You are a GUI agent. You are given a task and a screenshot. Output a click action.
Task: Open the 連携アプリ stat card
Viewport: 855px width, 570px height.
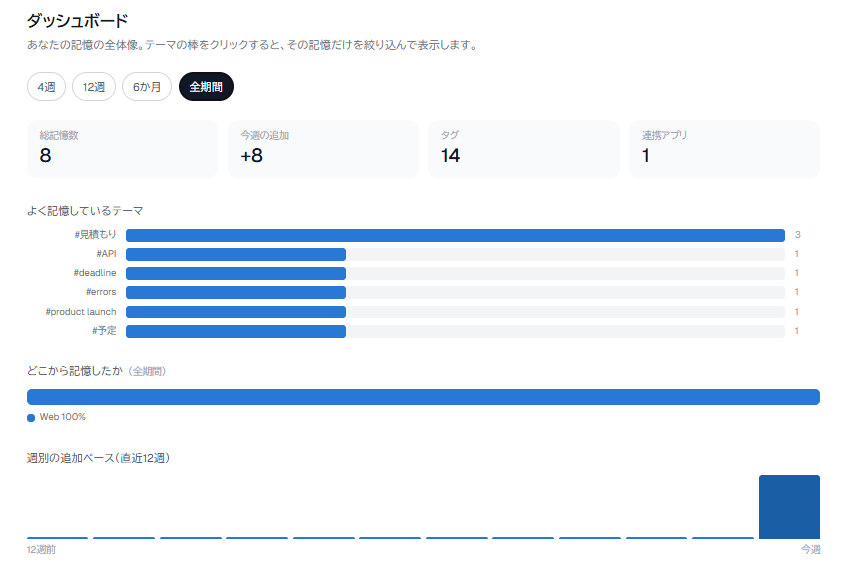click(x=725, y=149)
